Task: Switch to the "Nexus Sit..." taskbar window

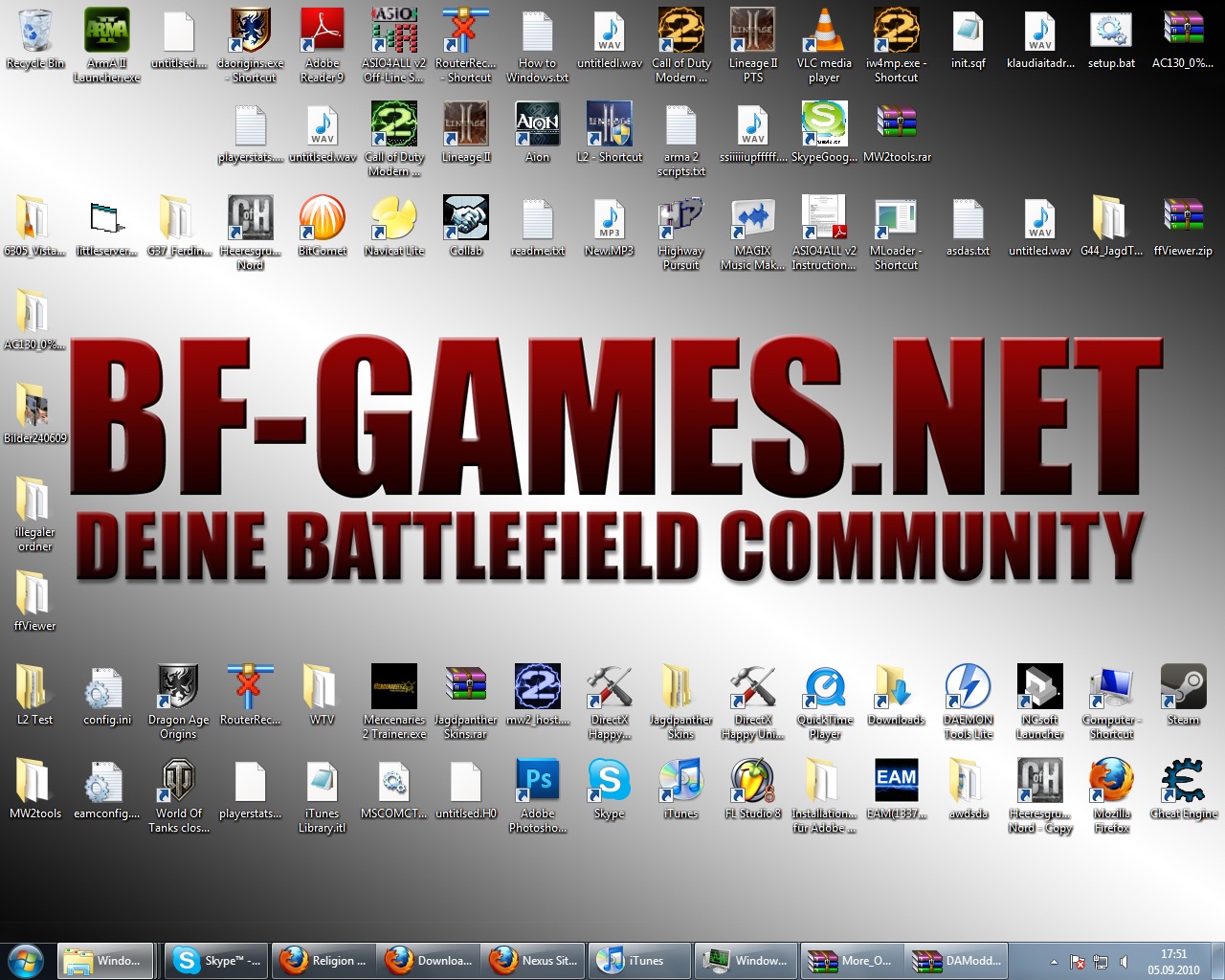Action: coord(534,960)
